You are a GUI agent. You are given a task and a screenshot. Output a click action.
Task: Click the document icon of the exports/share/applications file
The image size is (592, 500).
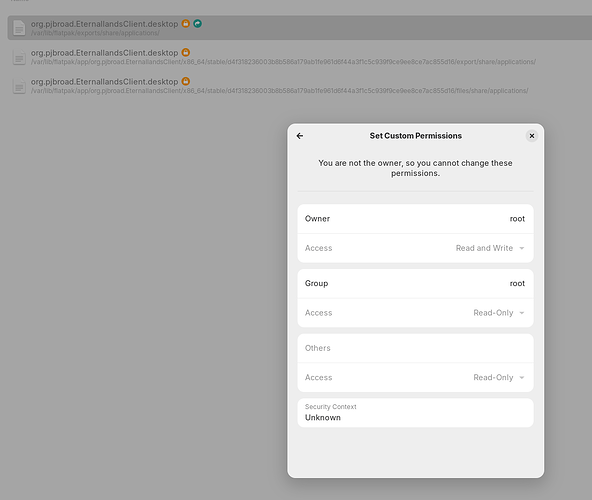(x=19, y=28)
